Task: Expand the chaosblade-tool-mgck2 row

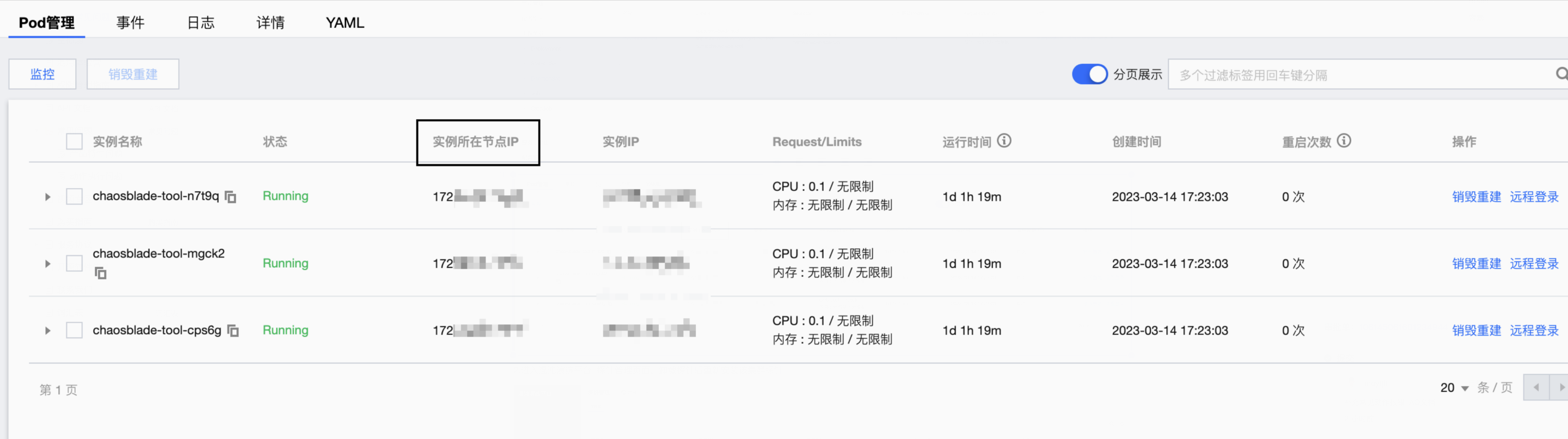Action: coord(47,264)
